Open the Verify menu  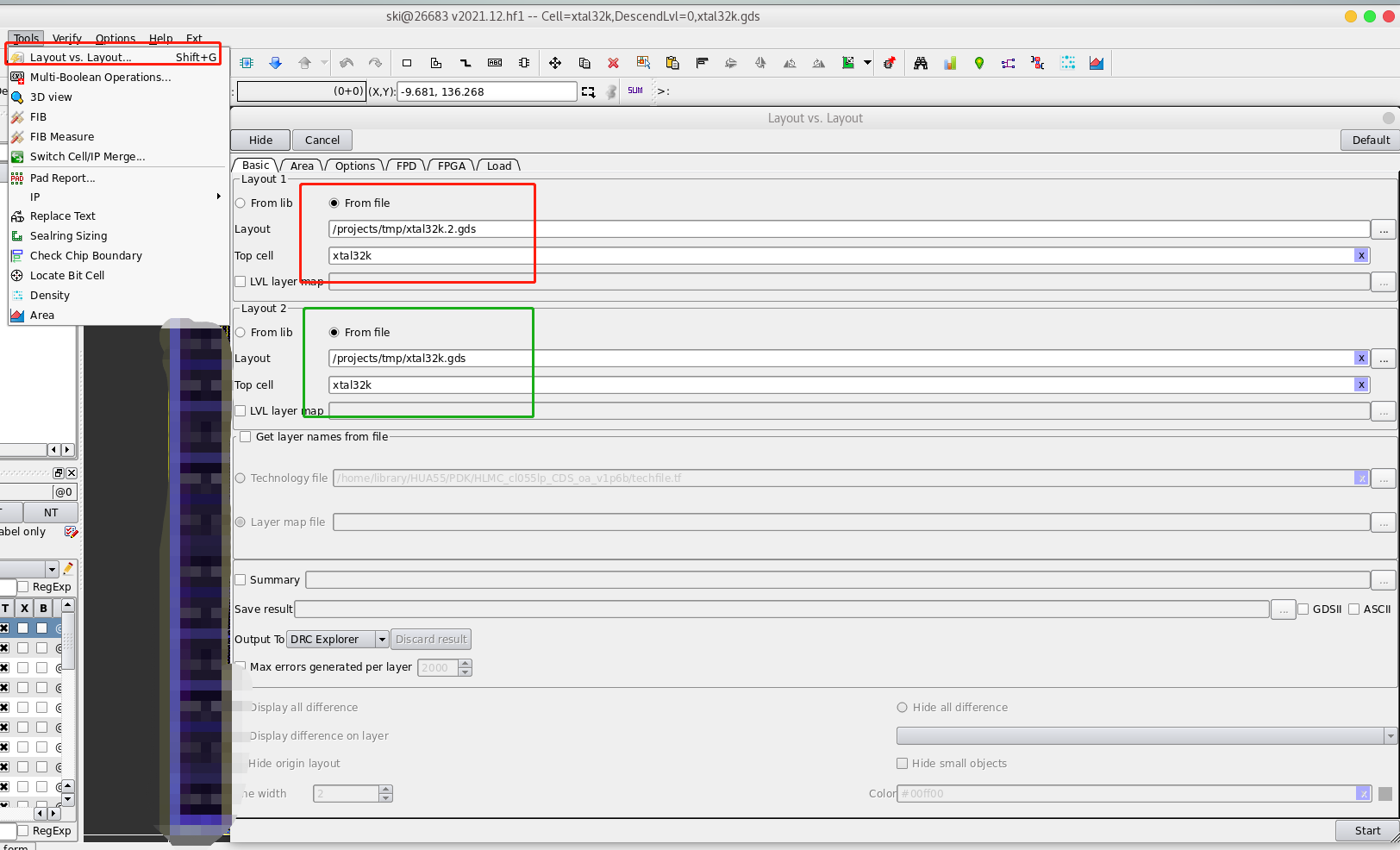point(67,39)
